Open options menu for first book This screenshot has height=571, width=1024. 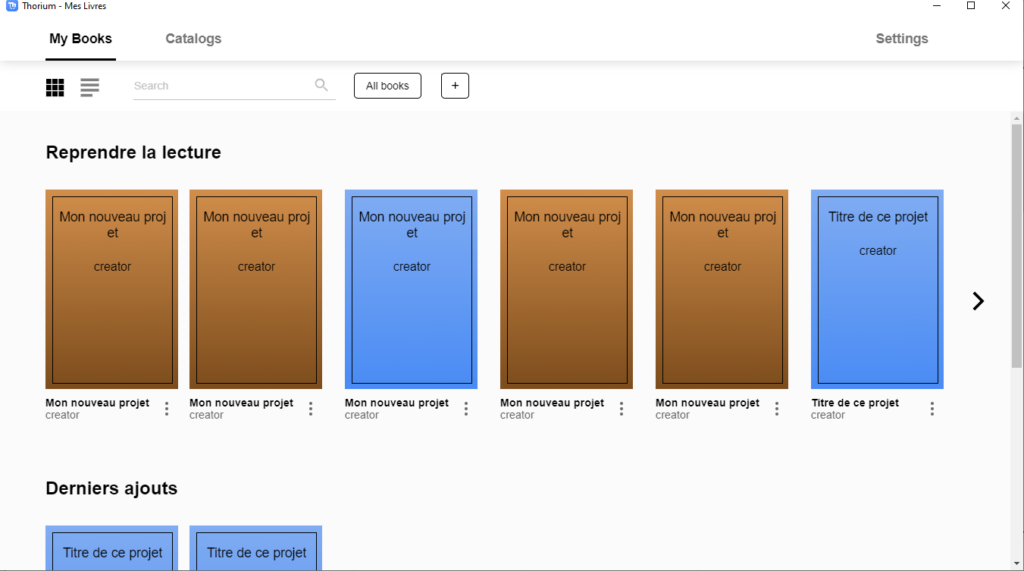(x=167, y=409)
